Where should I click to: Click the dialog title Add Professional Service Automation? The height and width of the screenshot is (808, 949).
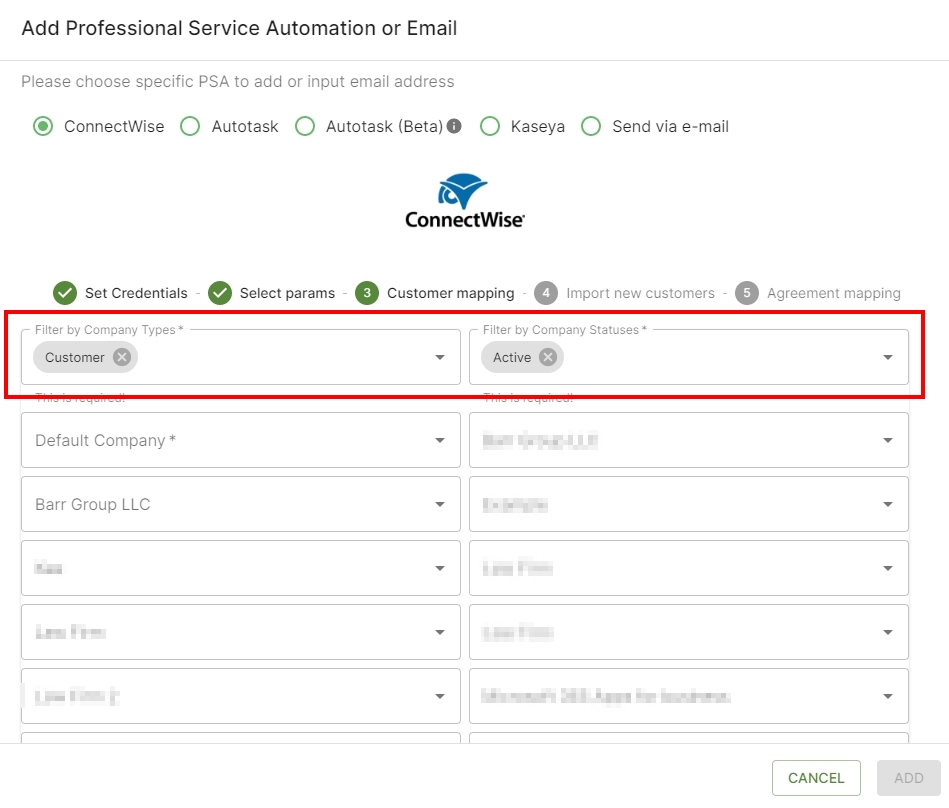point(239,28)
